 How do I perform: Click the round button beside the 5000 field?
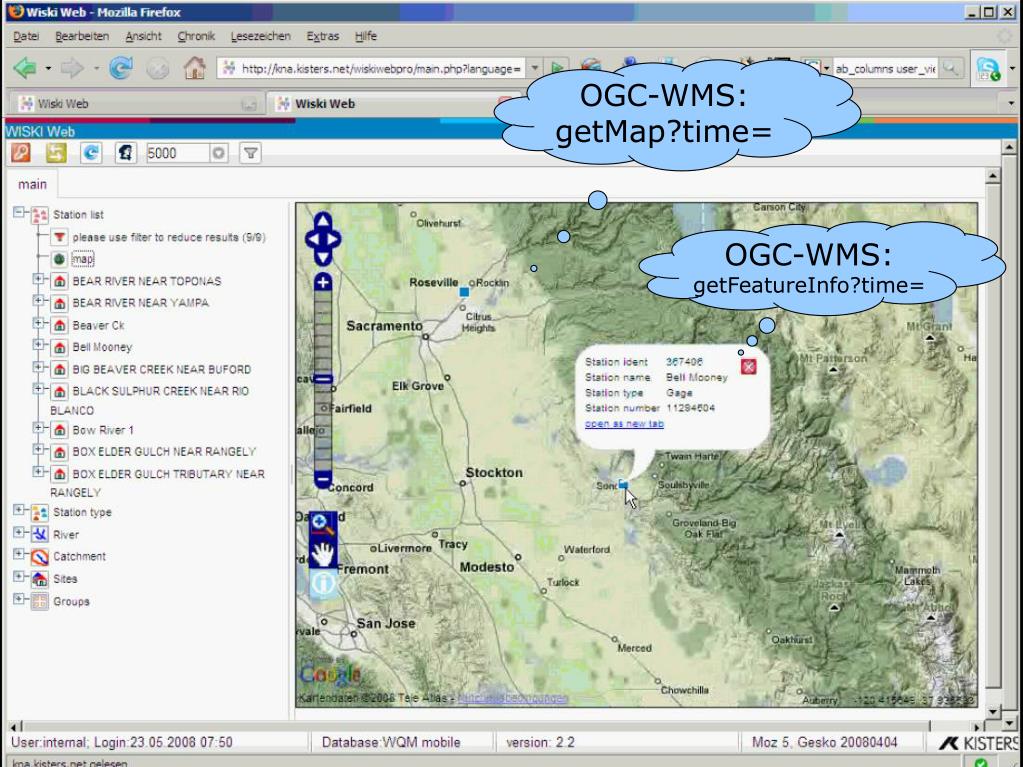tap(219, 153)
